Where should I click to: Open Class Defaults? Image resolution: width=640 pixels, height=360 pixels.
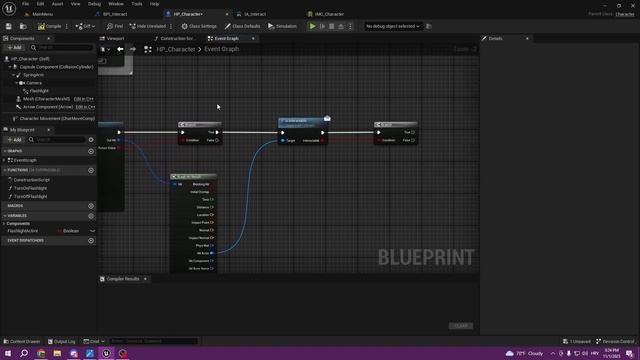click(x=242, y=26)
